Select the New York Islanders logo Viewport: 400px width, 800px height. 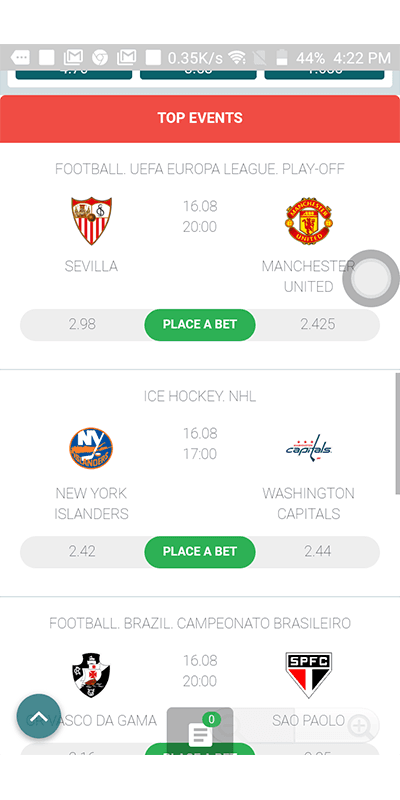pyautogui.click(x=91, y=448)
